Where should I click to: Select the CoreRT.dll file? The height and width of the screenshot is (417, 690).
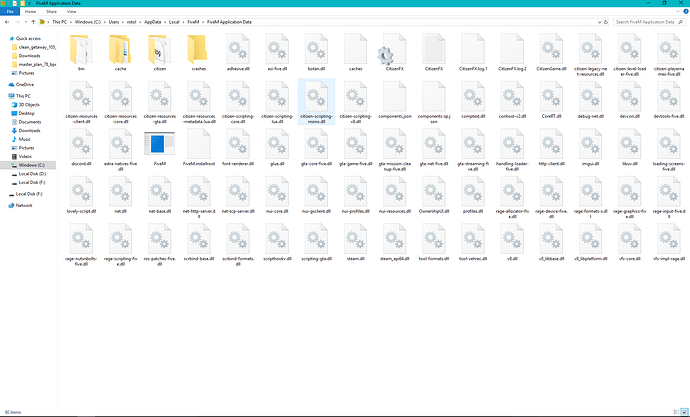[x=551, y=100]
